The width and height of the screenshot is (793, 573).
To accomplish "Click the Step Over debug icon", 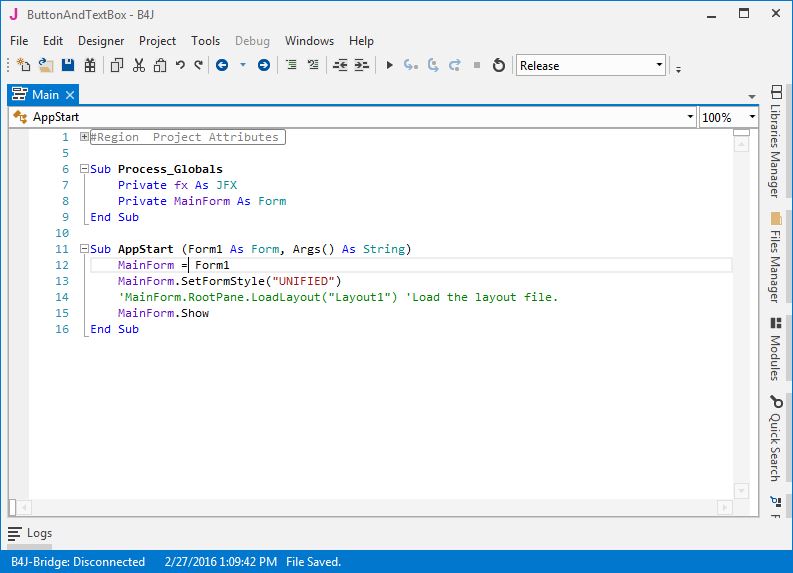I will [433, 65].
